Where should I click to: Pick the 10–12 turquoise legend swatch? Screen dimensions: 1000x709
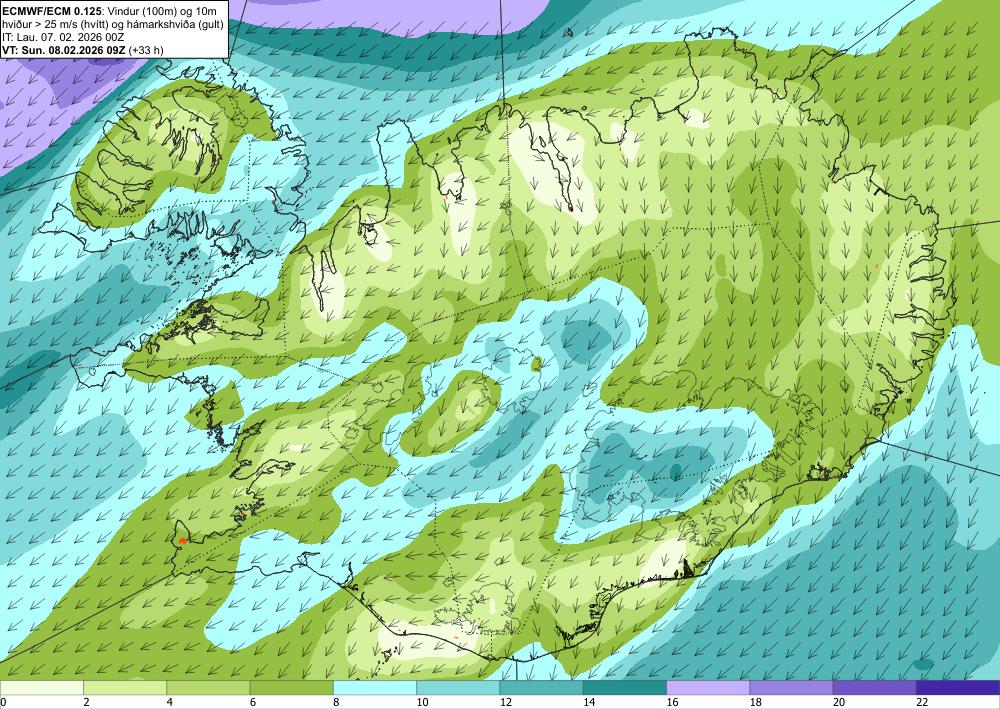tap(458, 688)
